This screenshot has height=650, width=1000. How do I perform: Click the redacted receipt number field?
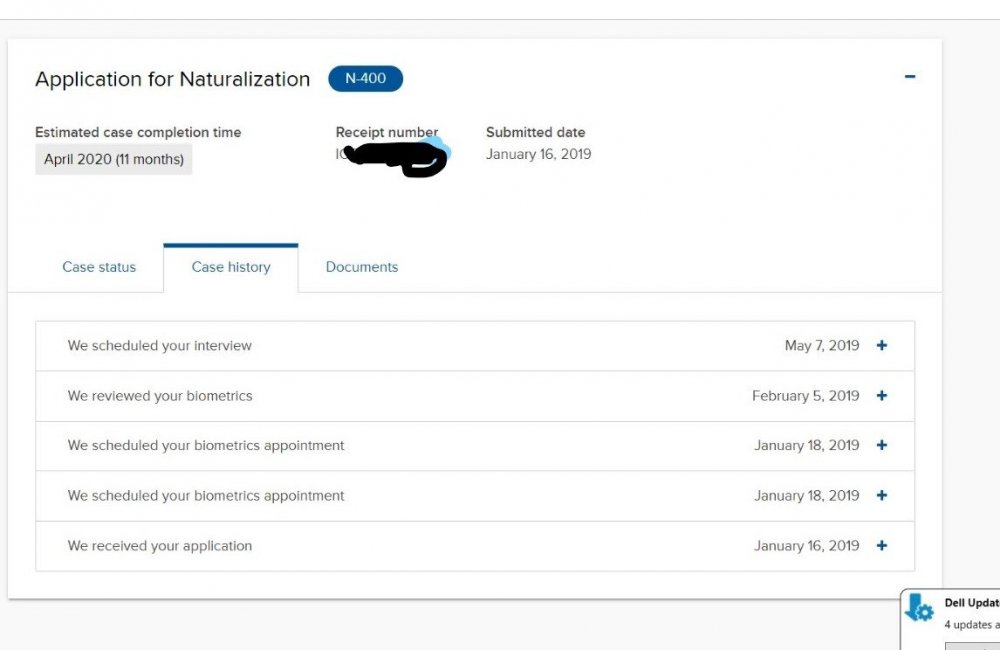(393, 157)
